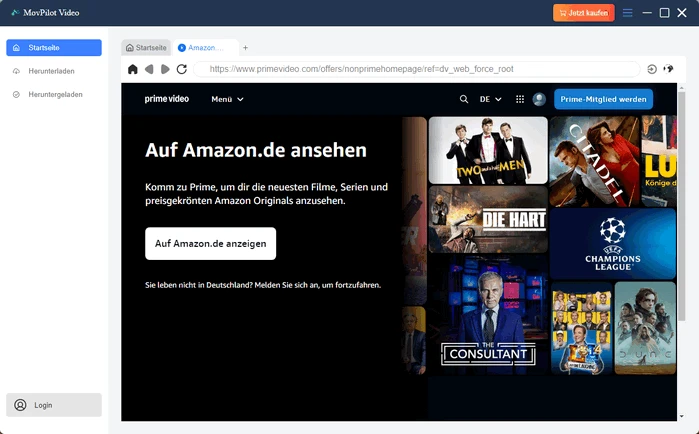The height and width of the screenshot is (434, 699).
Task: Minimize the MovPilot window
Action: 647,12
